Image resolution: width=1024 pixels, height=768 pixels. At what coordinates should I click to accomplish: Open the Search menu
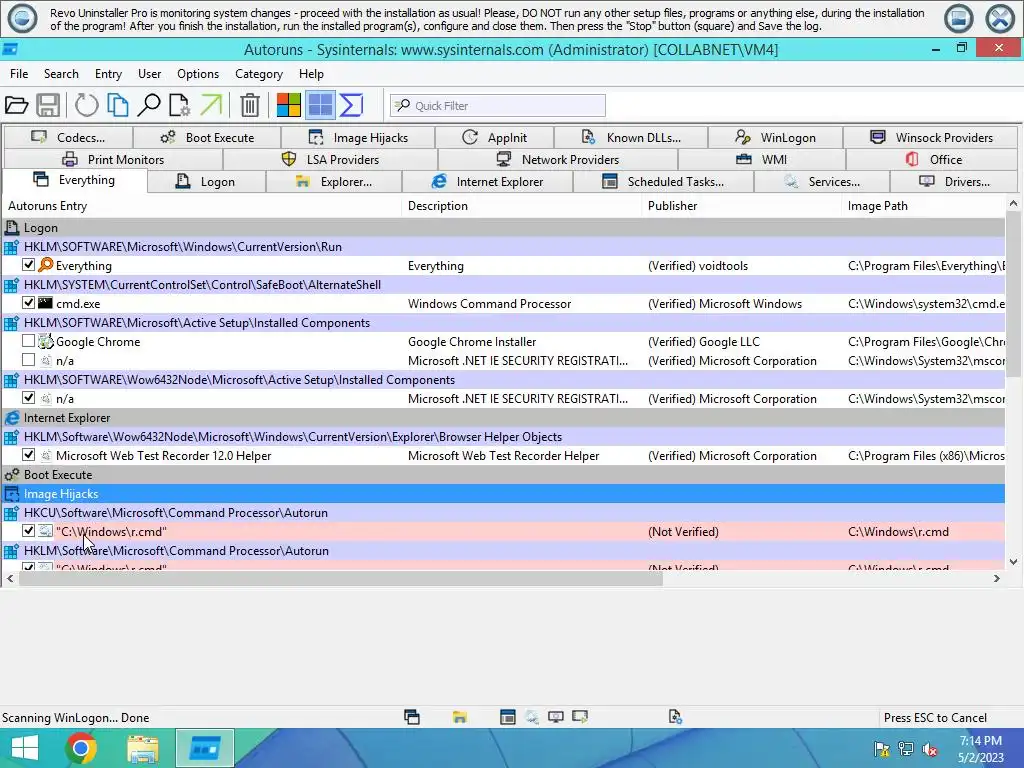[x=61, y=74]
